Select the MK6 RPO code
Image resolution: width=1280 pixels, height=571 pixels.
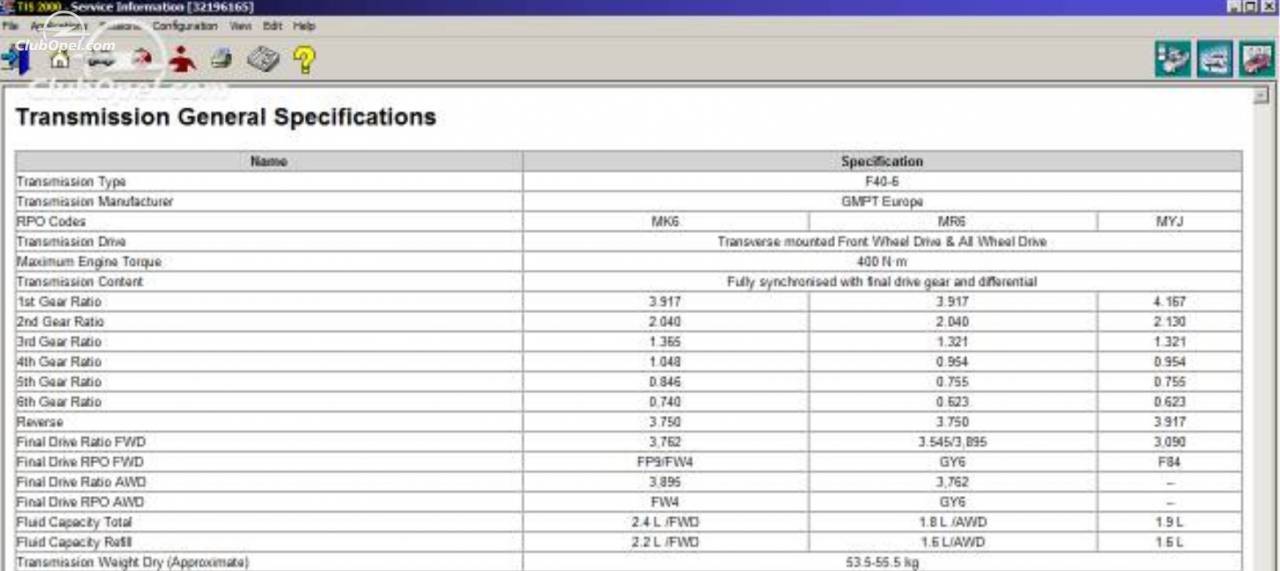pyautogui.click(x=666, y=222)
